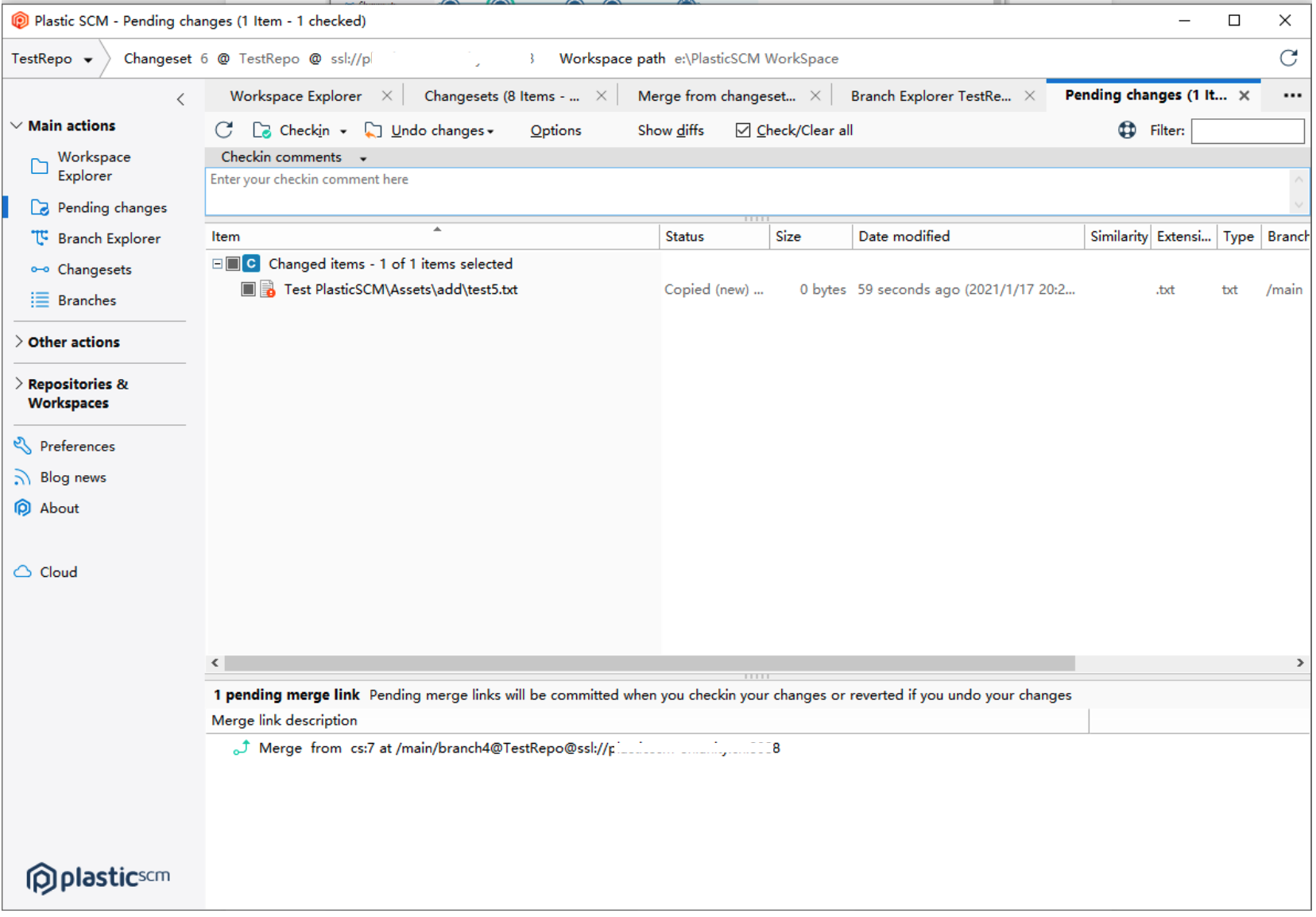Click the horizontal scrollbar right arrow

1300,663
